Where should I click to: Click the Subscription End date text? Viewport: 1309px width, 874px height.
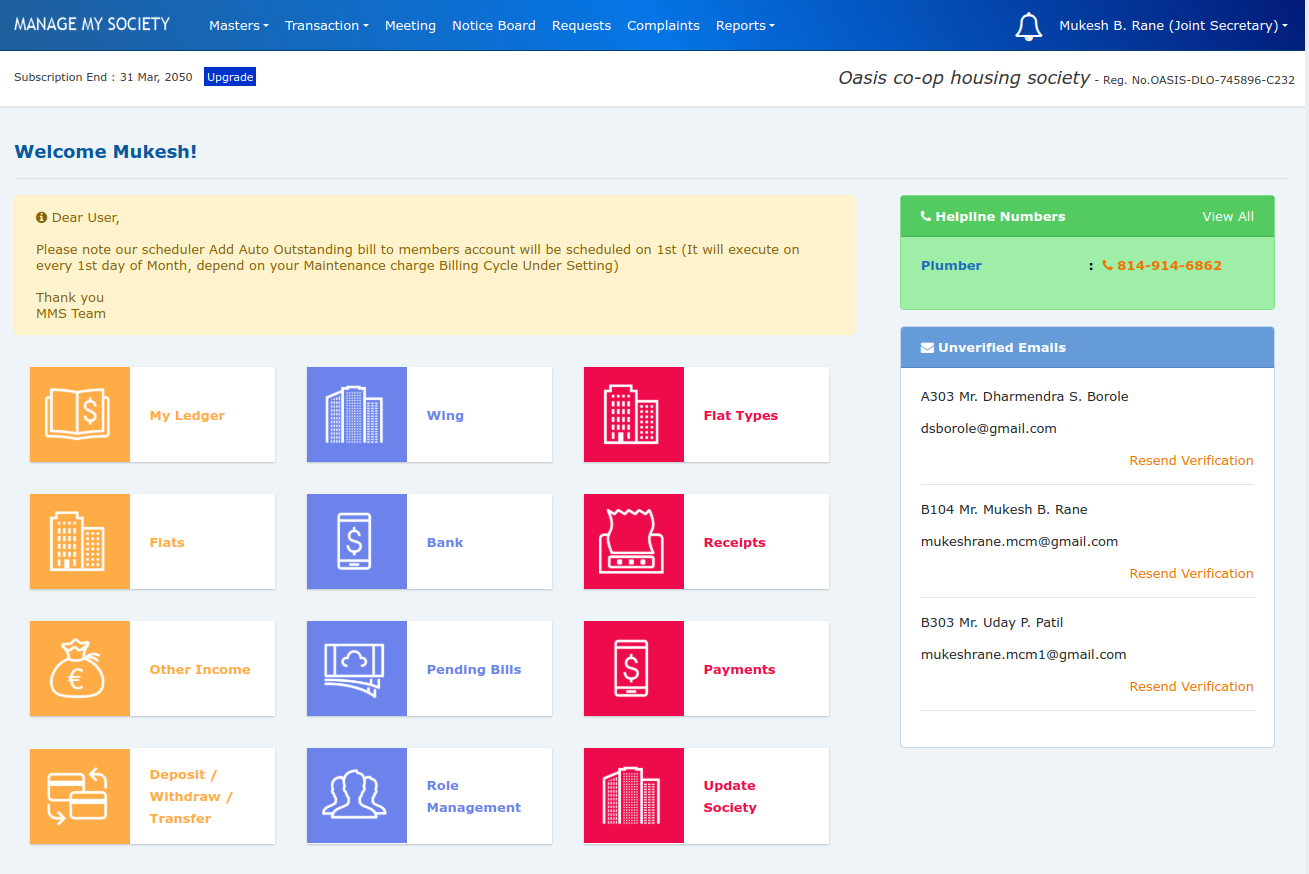tap(103, 77)
